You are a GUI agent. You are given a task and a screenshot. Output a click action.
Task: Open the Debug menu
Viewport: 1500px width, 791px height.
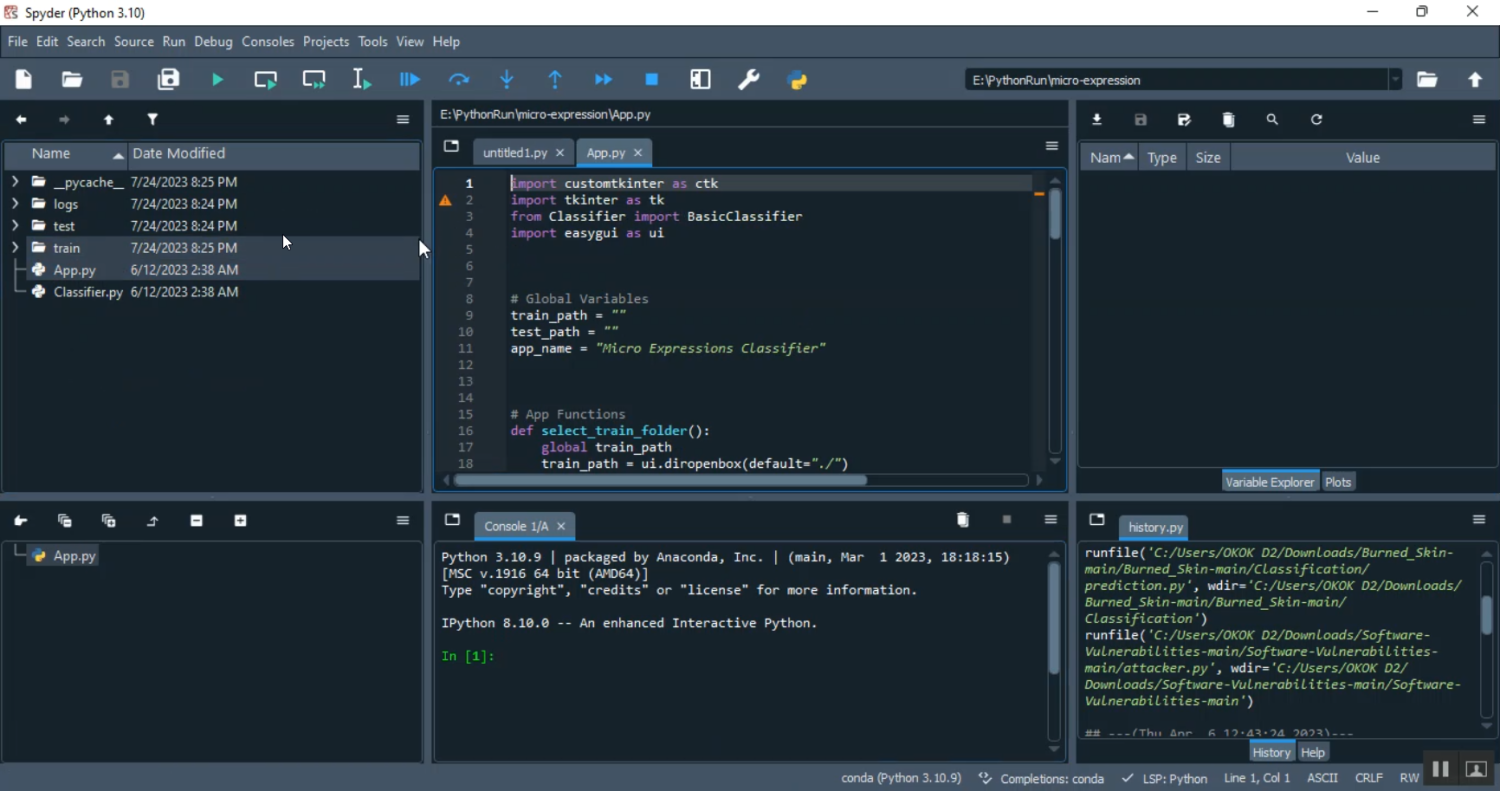[213, 42]
